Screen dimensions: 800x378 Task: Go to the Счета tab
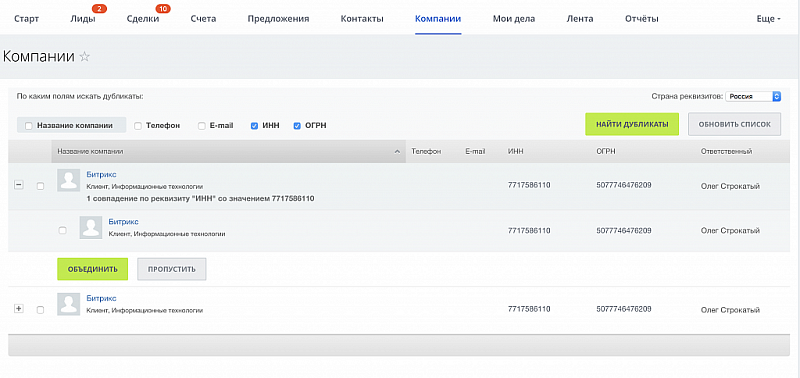point(203,19)
